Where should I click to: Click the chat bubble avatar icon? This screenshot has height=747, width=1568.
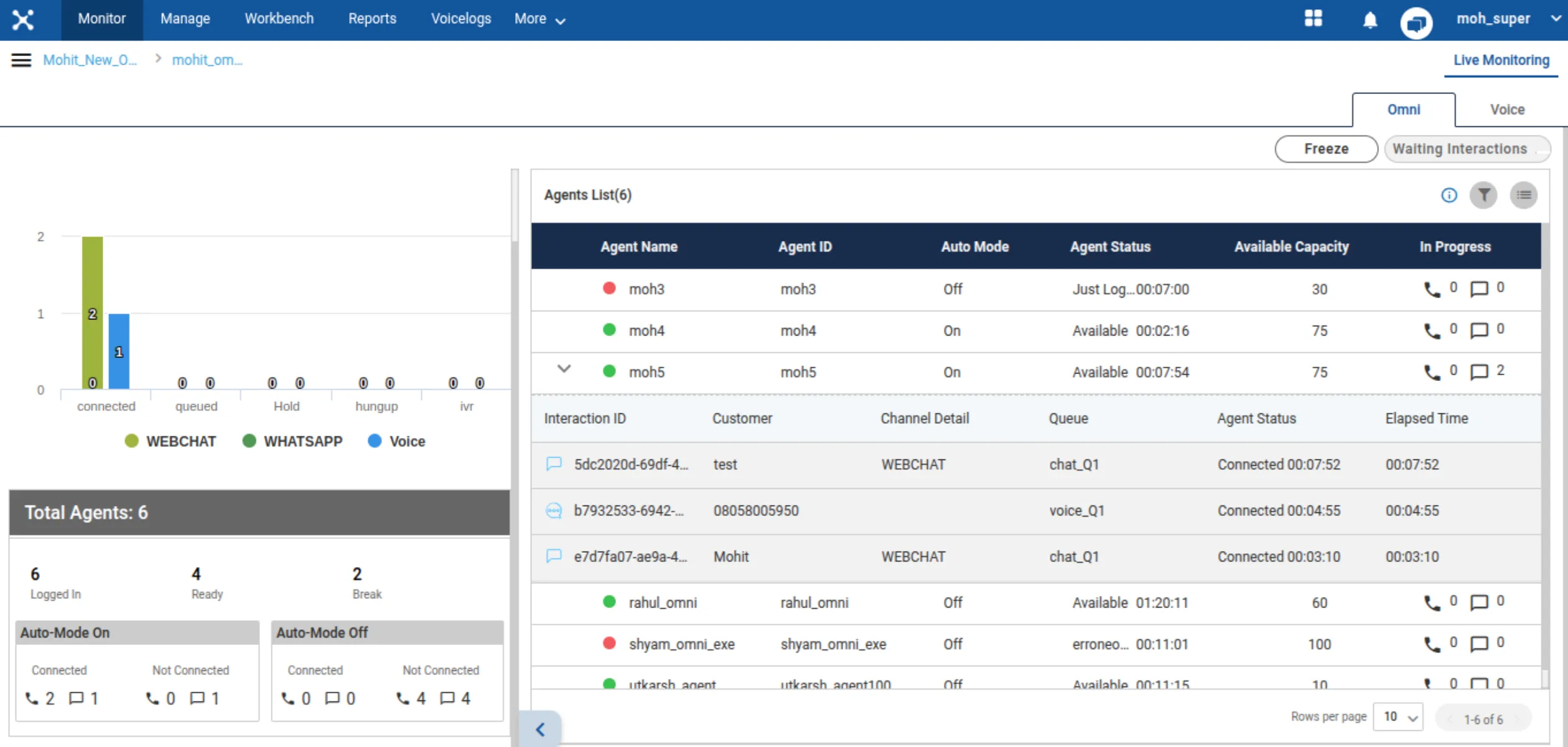1416,23
